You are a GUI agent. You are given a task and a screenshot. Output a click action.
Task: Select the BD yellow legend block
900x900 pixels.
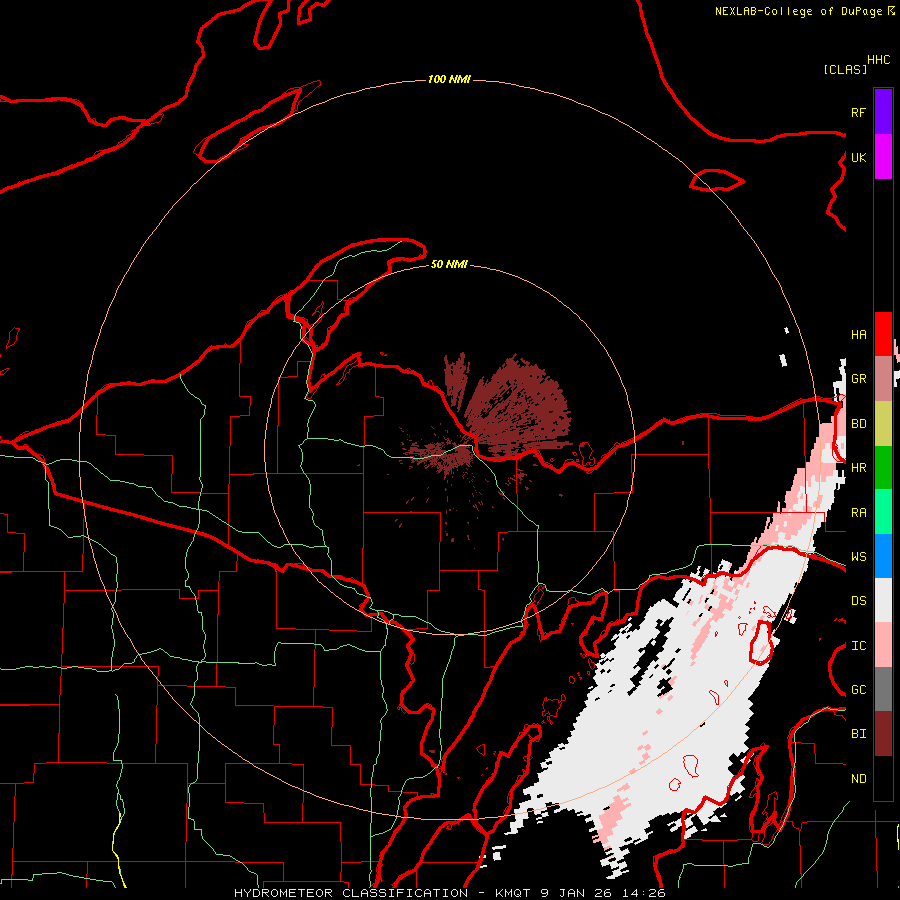(x=883, y=423)
